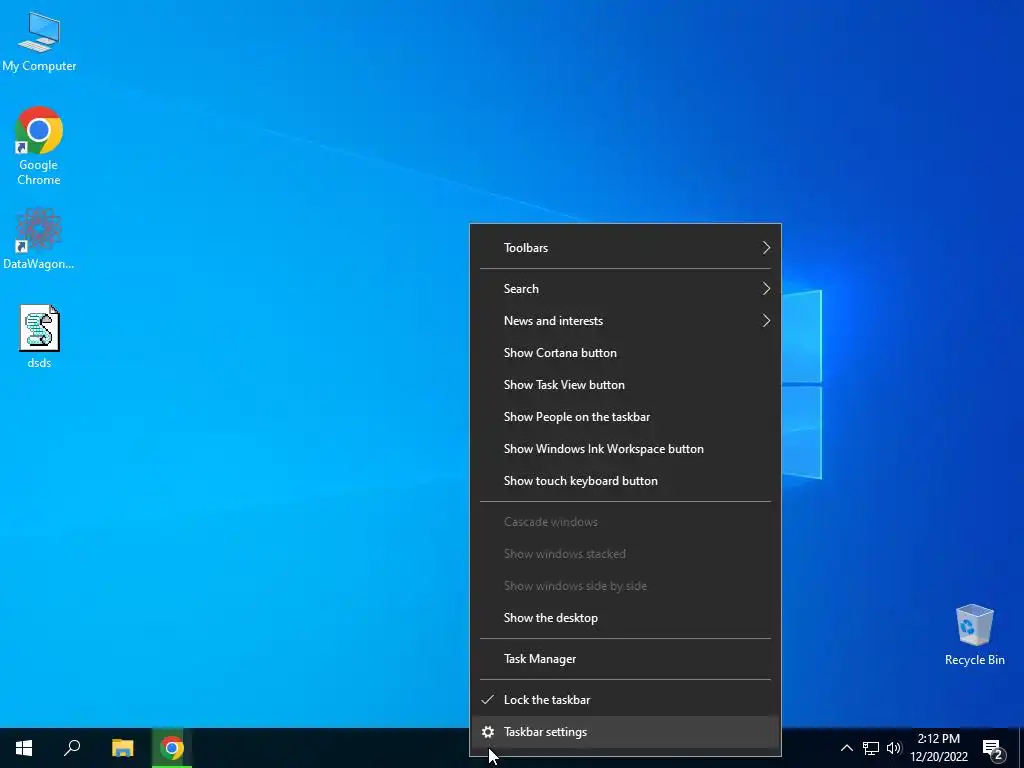This screenshot has height=768, width=1024.
Task: Switch to Chrome in the taskbar
Action: (172, 748)
